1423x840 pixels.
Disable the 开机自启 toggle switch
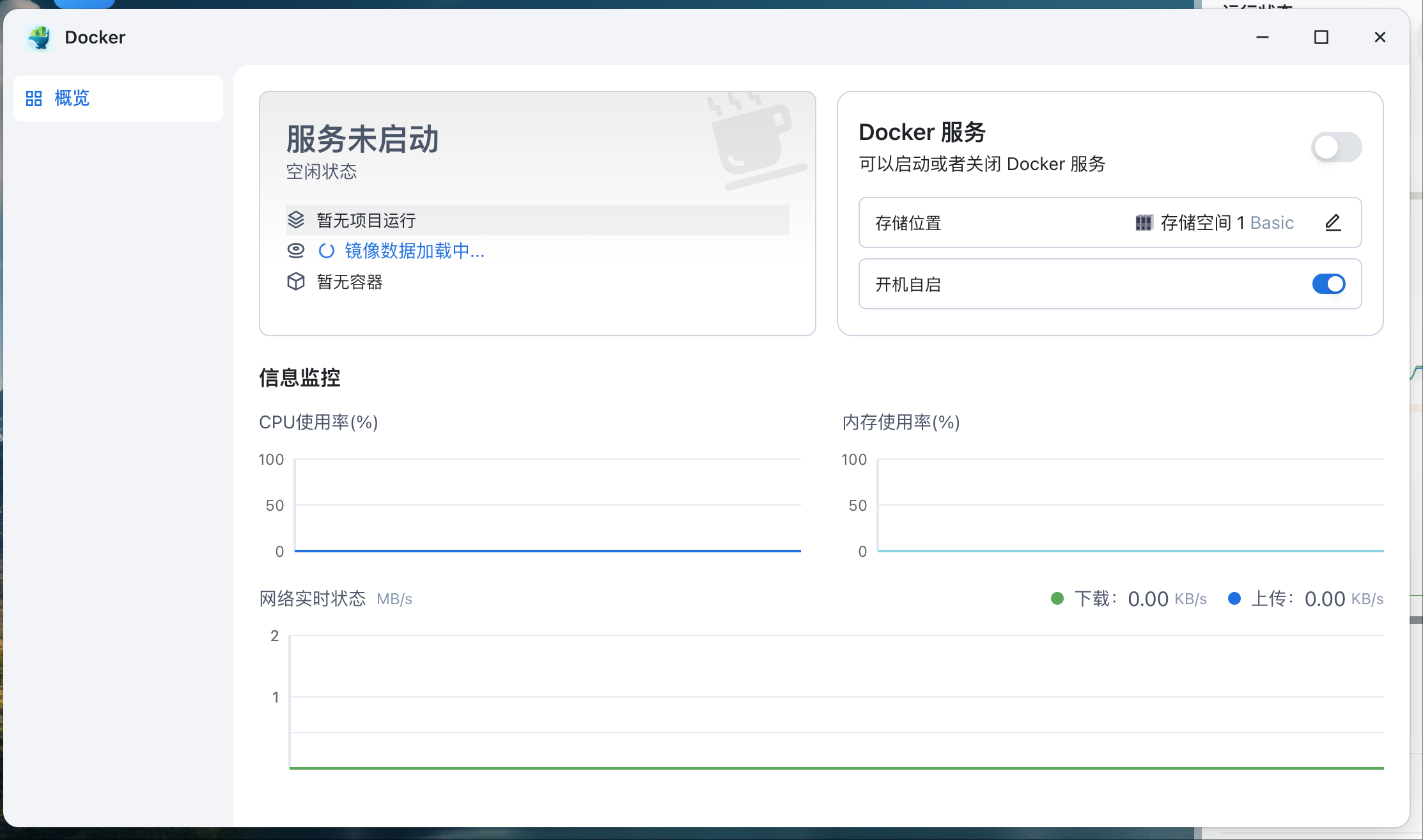pyautogui.click(x=1328, y=284)
